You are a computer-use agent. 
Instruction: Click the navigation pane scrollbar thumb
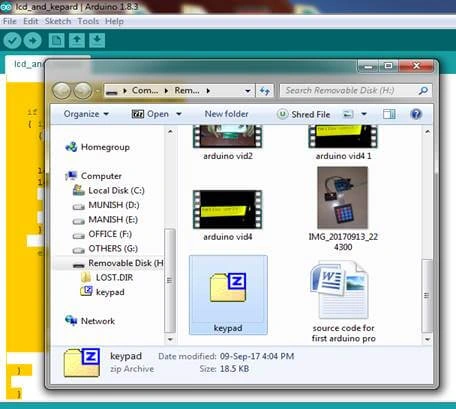[170, 280]
